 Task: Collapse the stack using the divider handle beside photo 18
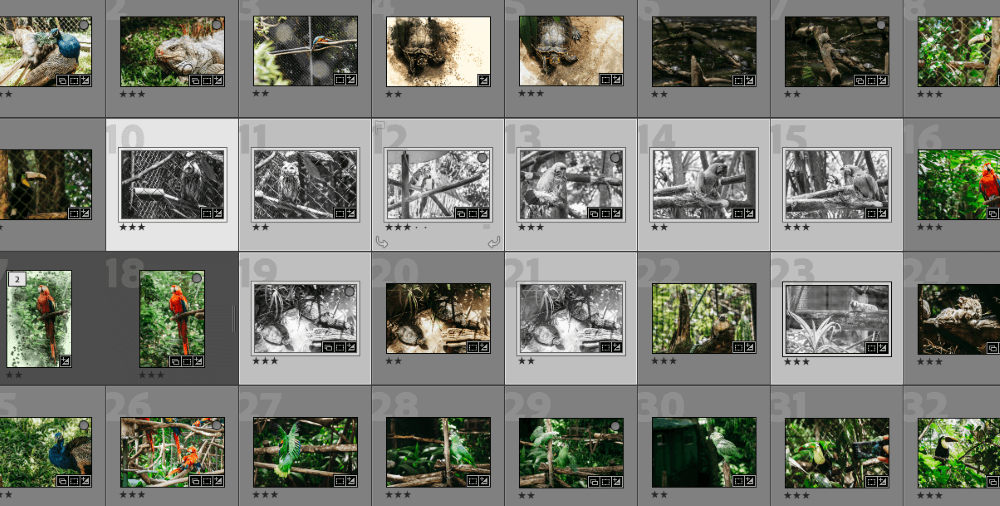point(233,318)
